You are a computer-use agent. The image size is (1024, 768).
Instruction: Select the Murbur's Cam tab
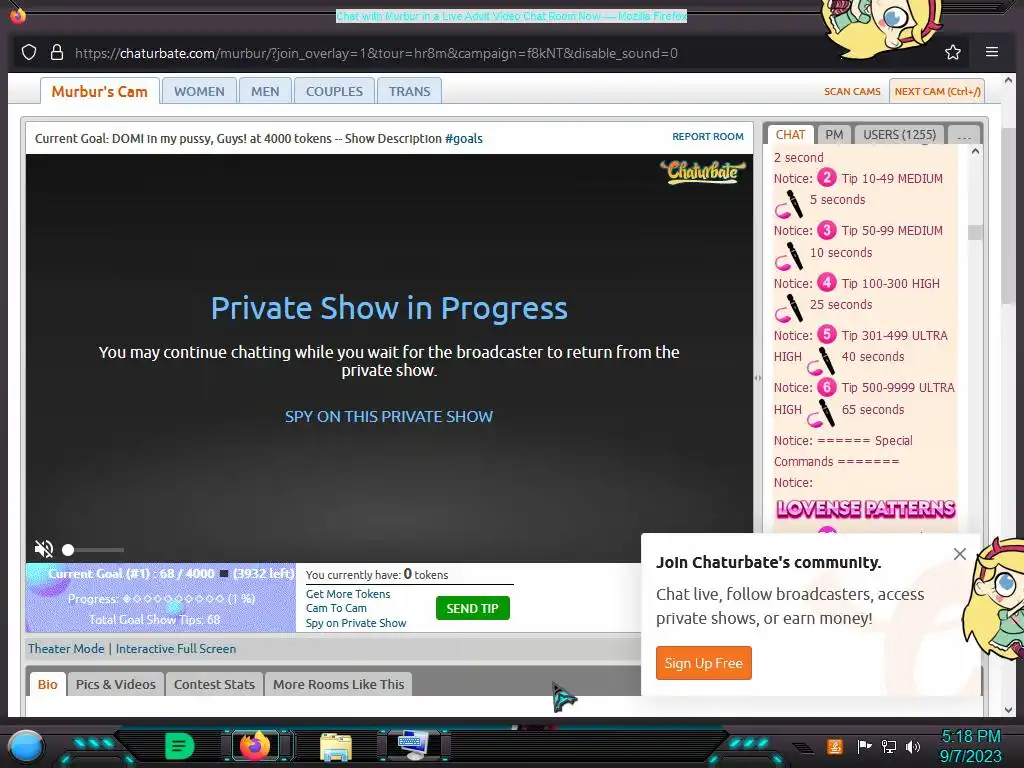point(99,91)
